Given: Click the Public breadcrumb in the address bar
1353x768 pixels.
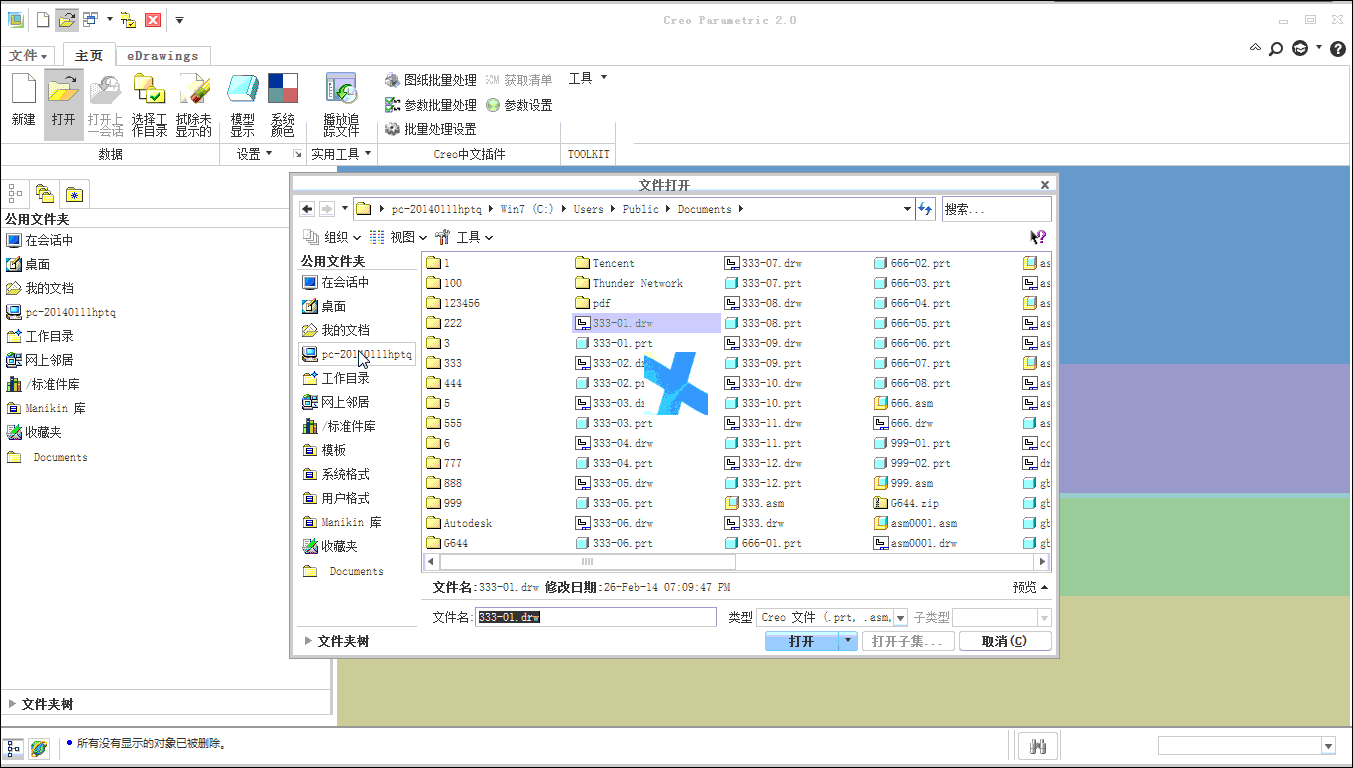Looking at the screenshot, I should point(640,209).
